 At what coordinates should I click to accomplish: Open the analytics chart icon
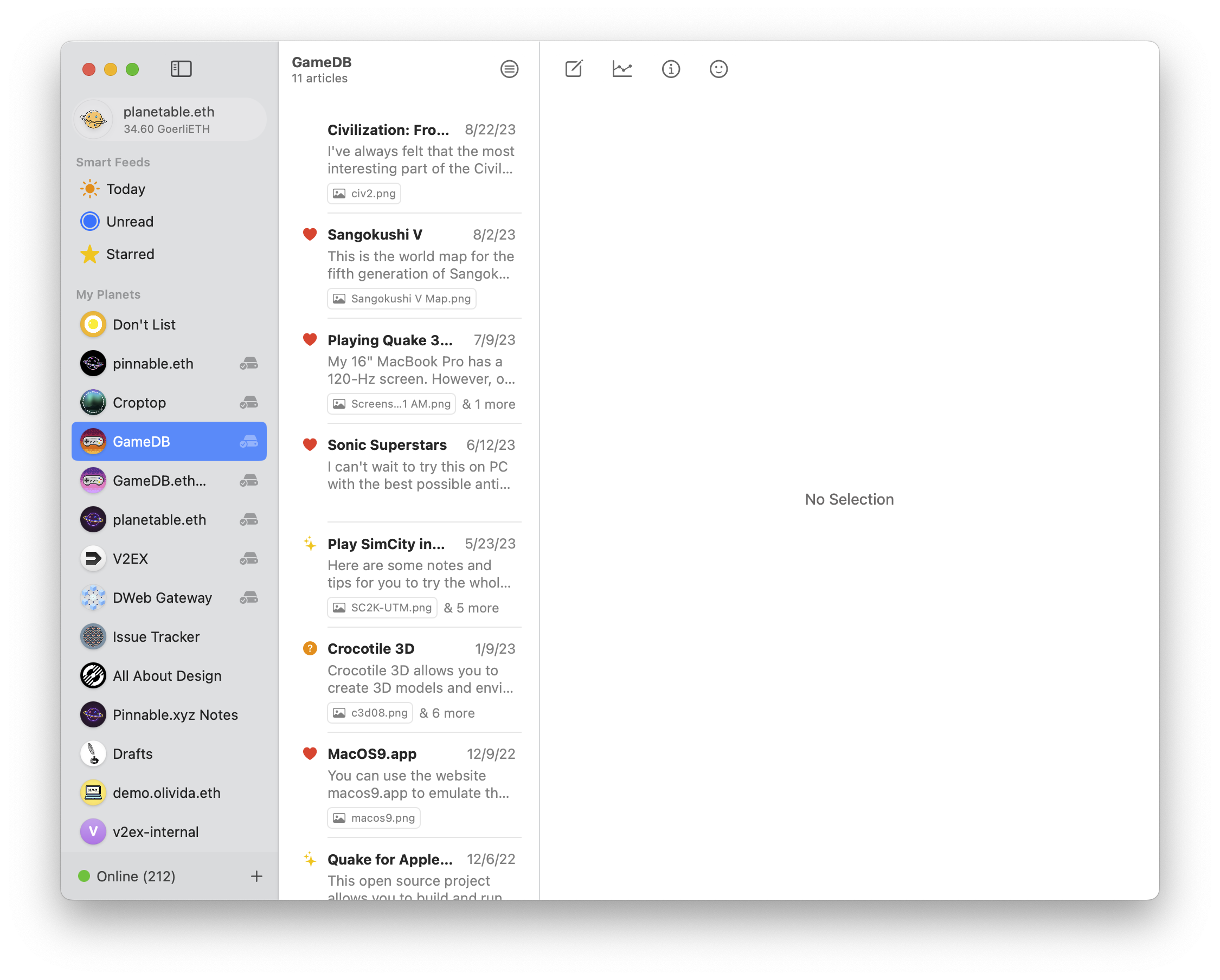622,69
